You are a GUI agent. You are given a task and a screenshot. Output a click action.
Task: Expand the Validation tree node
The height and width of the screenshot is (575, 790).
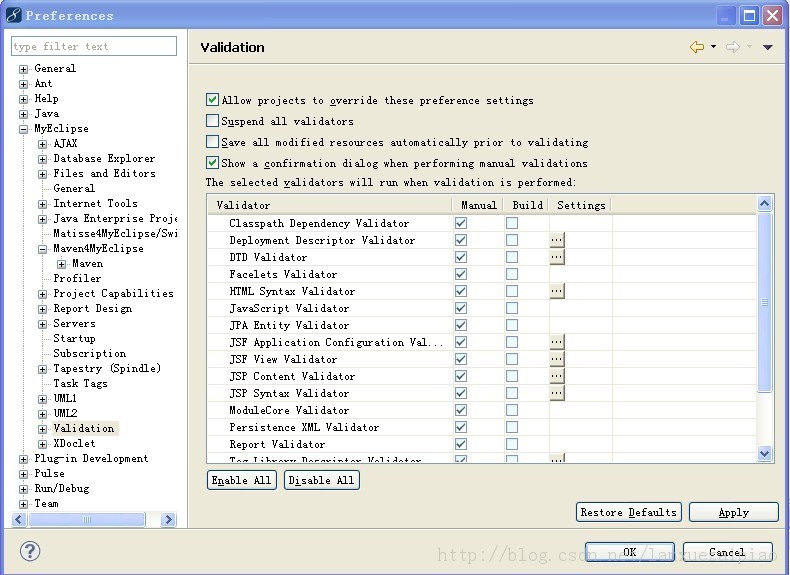(42, 429)
